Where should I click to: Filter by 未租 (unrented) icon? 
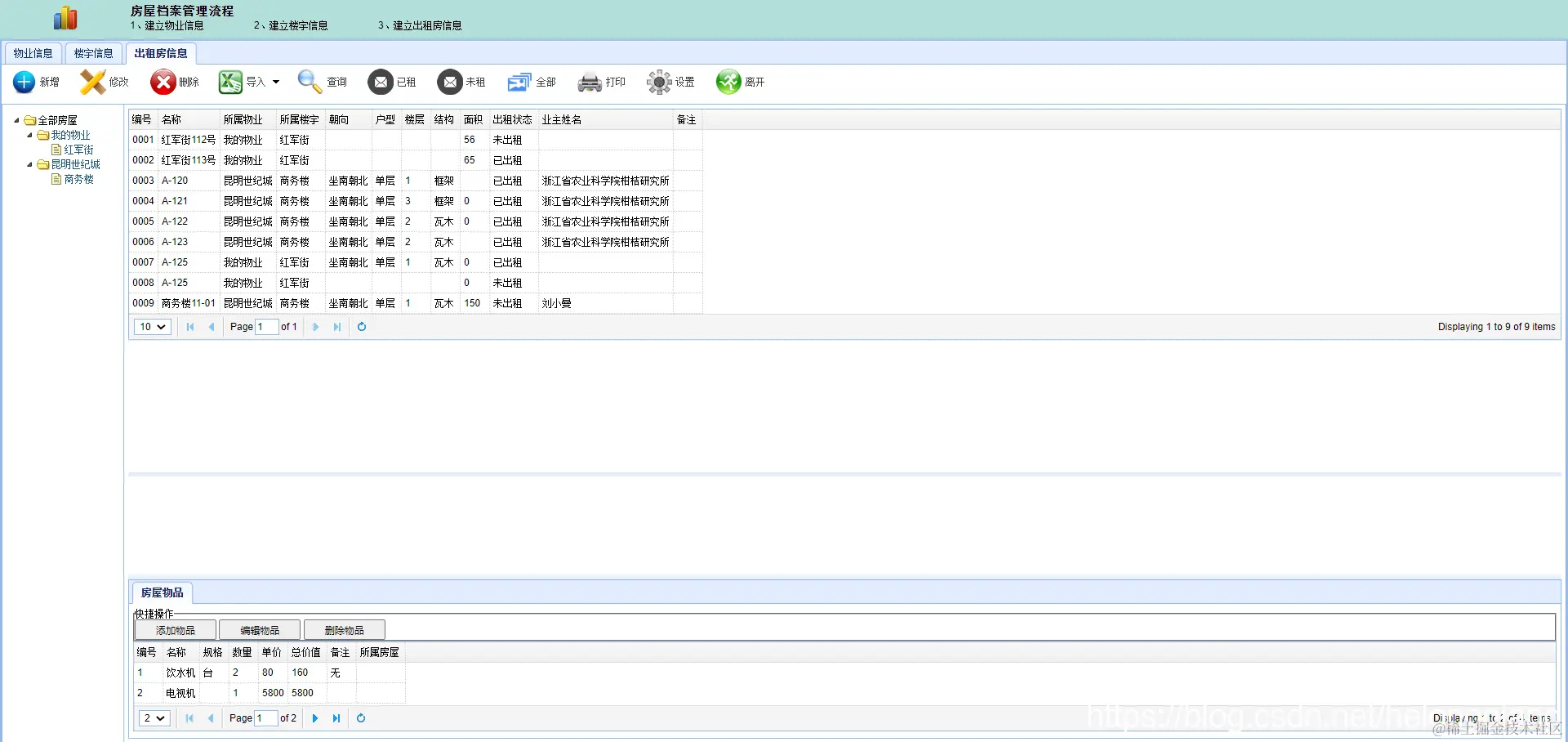coord(450,82)
